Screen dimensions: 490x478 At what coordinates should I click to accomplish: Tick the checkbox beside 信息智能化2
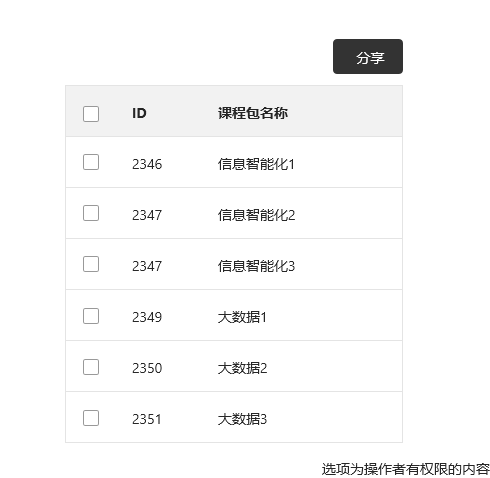coord(91,213)
